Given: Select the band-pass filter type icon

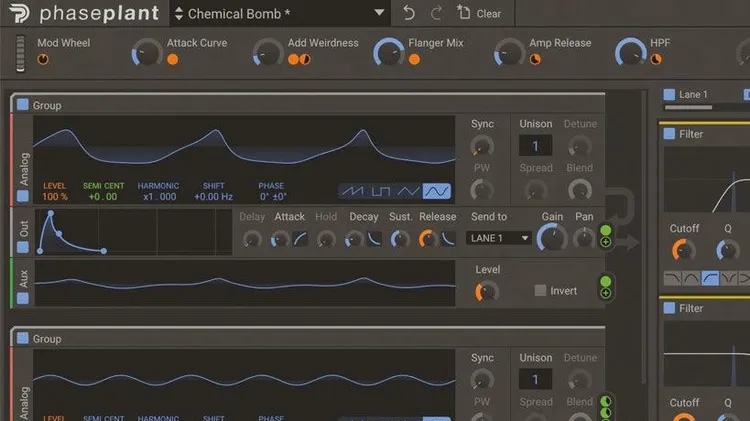Looking at the screenshot, I should pyautogui.click(x=691, y=278).
